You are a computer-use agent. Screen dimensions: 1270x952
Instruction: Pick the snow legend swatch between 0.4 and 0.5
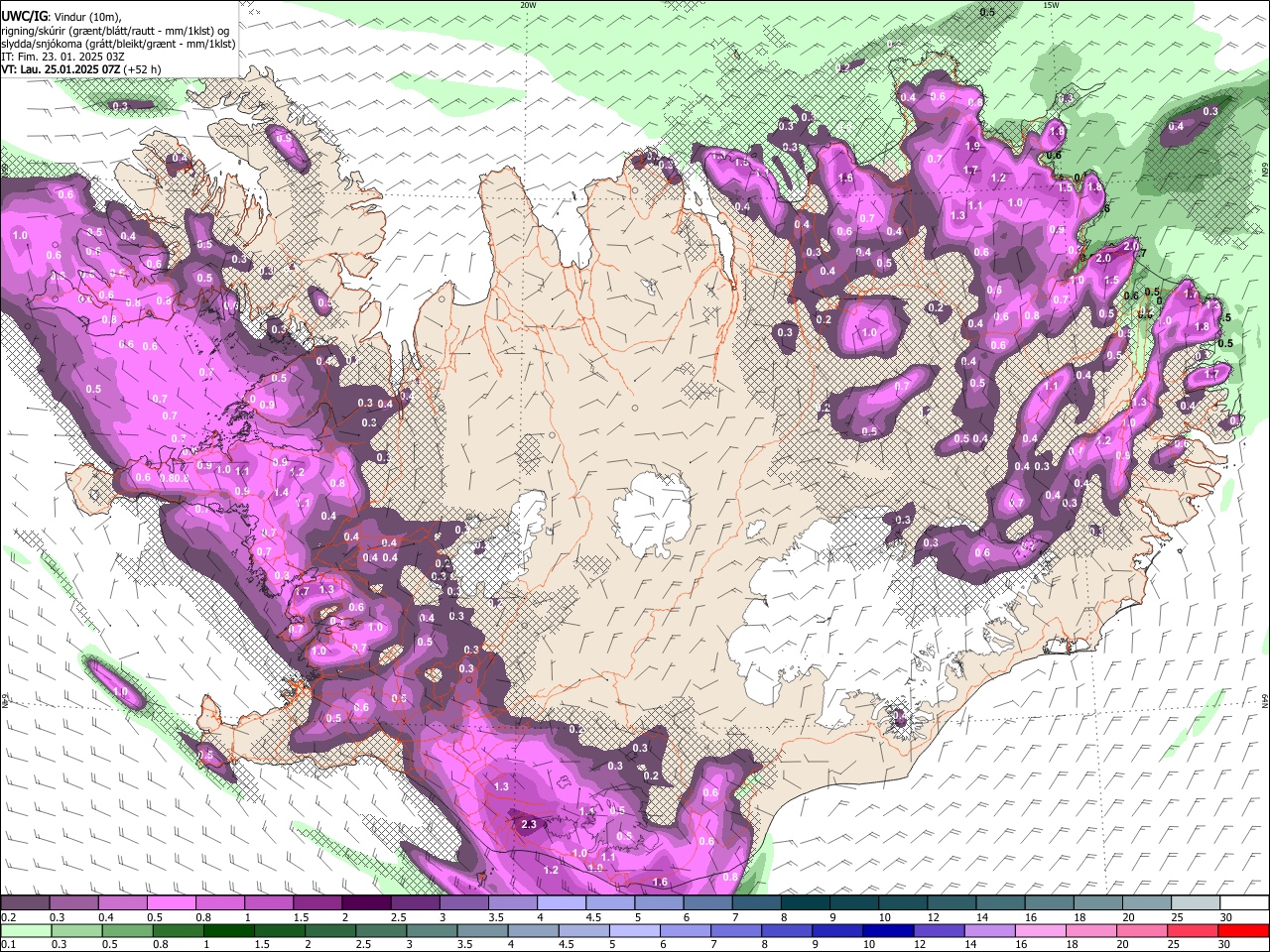[x=122, y=903]
